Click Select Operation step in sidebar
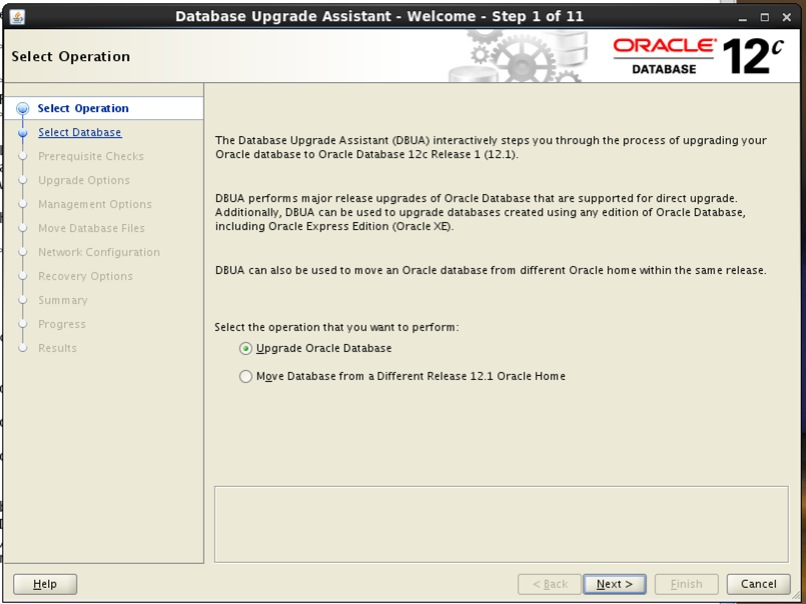Viewport: 806px width, 604px height. [83, 108]
